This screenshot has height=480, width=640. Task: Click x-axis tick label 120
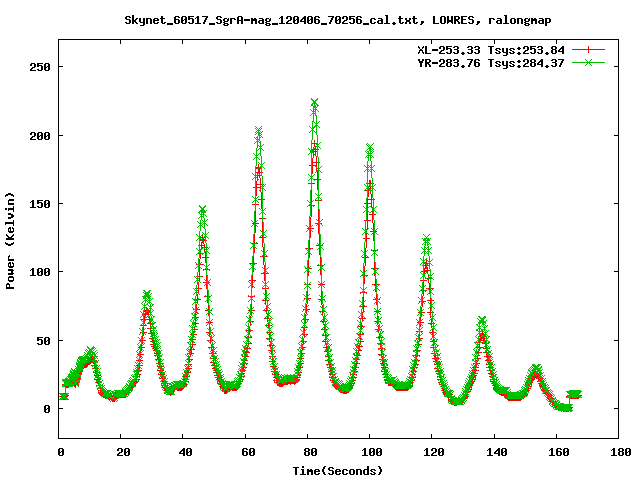(434, 452)
